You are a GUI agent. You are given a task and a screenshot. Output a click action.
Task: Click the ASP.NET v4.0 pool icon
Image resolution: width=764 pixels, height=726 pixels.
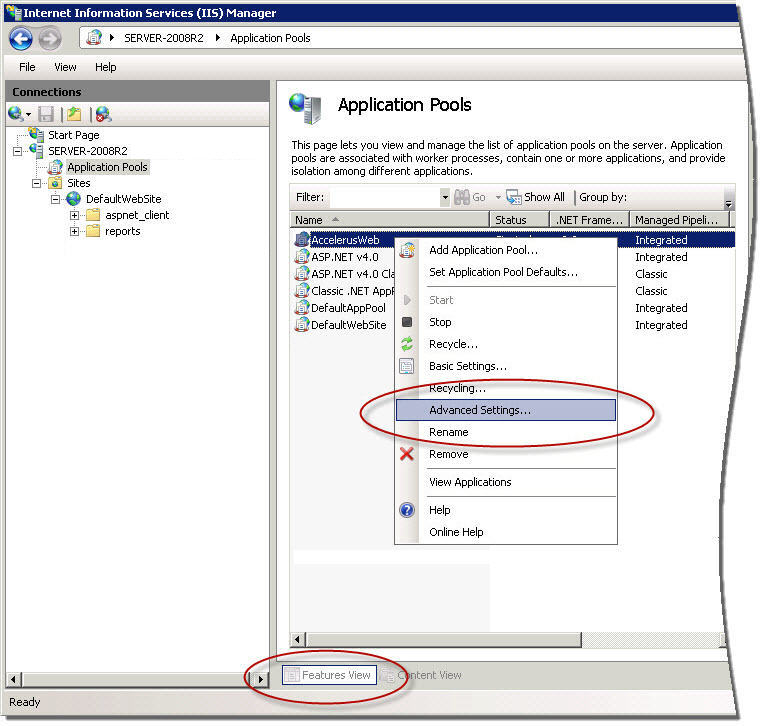pyautogui.click(x=302, y=257)
